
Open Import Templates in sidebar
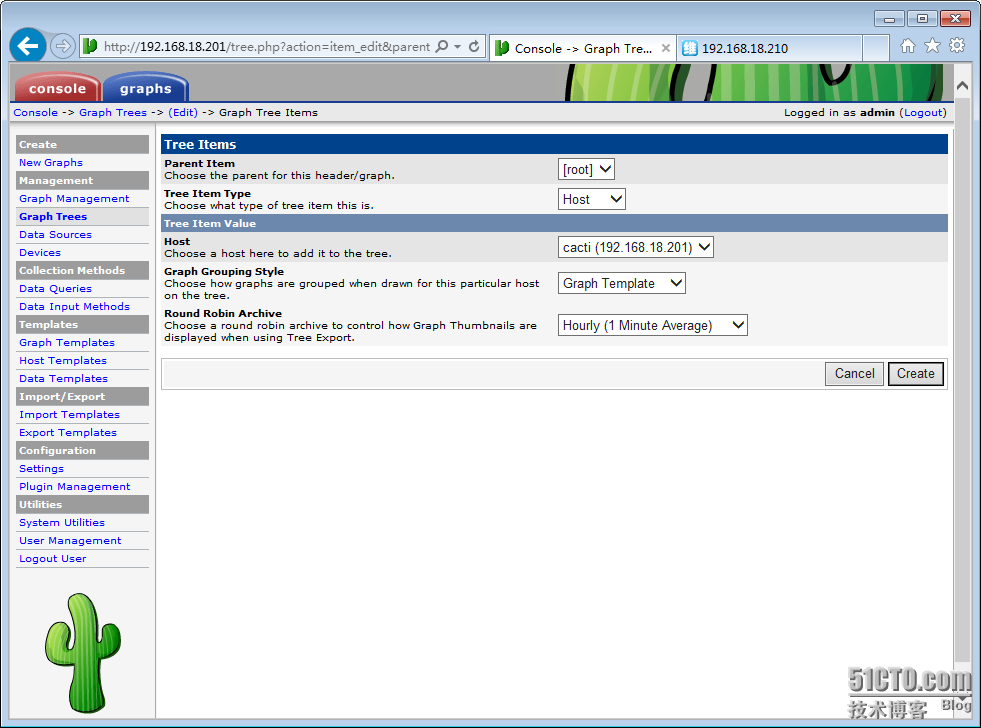[x=69, y=415]
